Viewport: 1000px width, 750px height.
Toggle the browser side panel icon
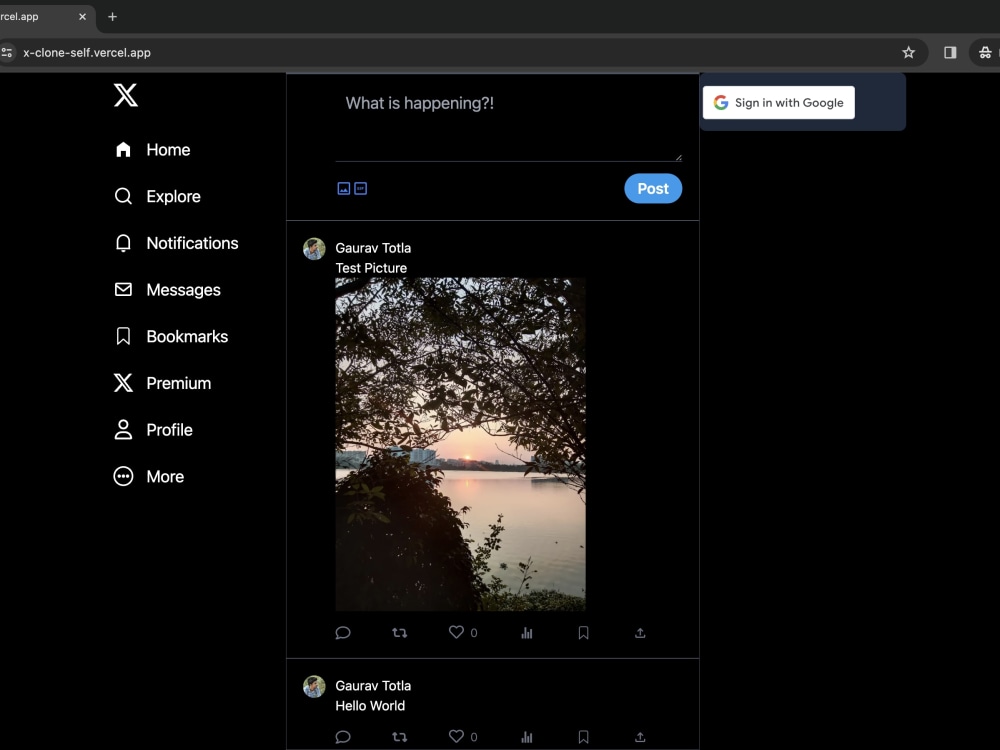coord(950,52)
